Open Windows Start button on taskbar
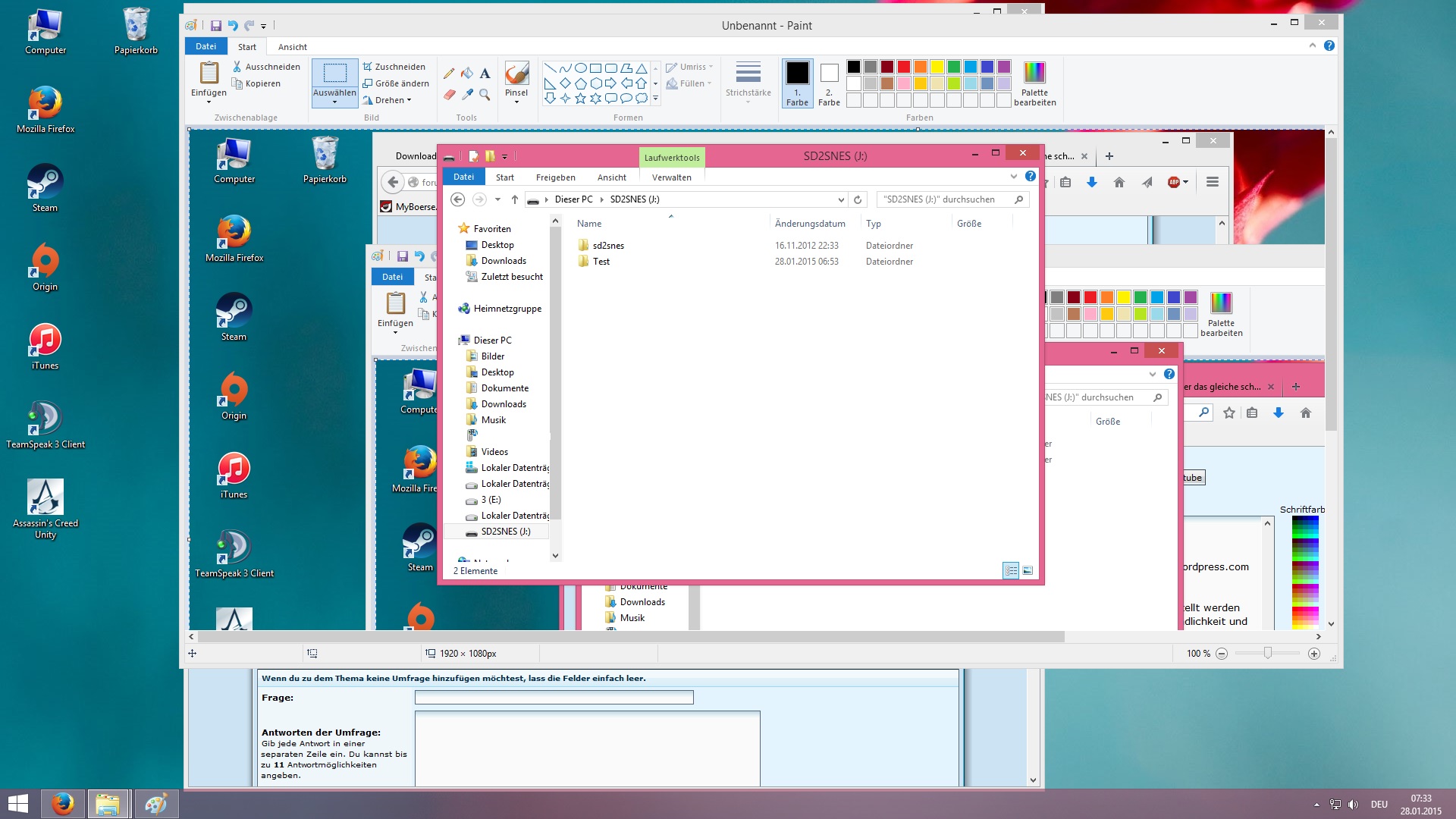The width and height of the screenshot is (1456, 819). pyautogui.click(x=18, y=804)
